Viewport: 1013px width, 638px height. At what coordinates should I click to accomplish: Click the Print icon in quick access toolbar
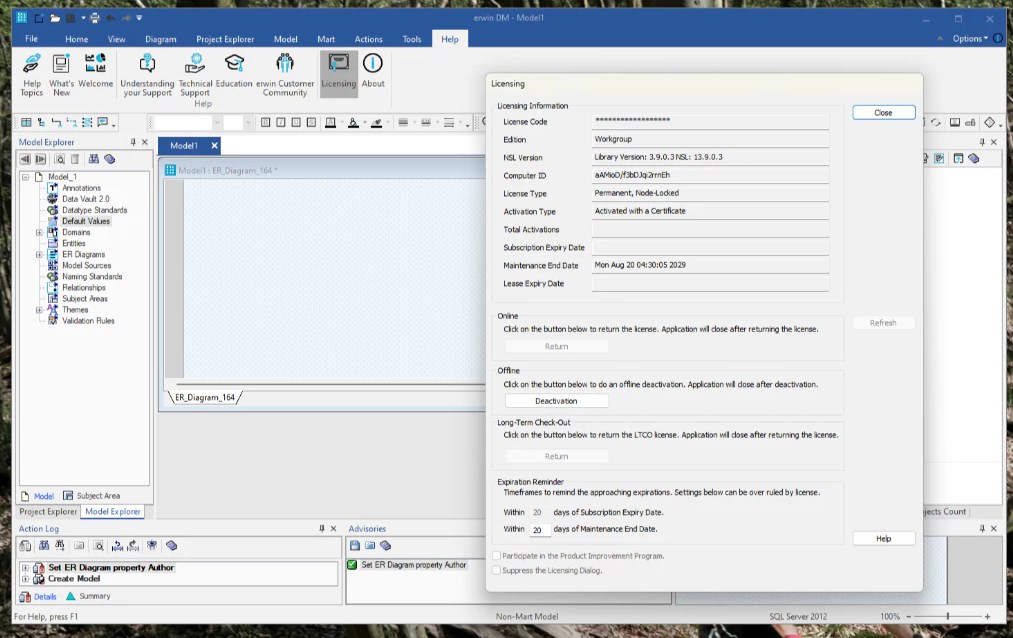click(x=95, y=18)
